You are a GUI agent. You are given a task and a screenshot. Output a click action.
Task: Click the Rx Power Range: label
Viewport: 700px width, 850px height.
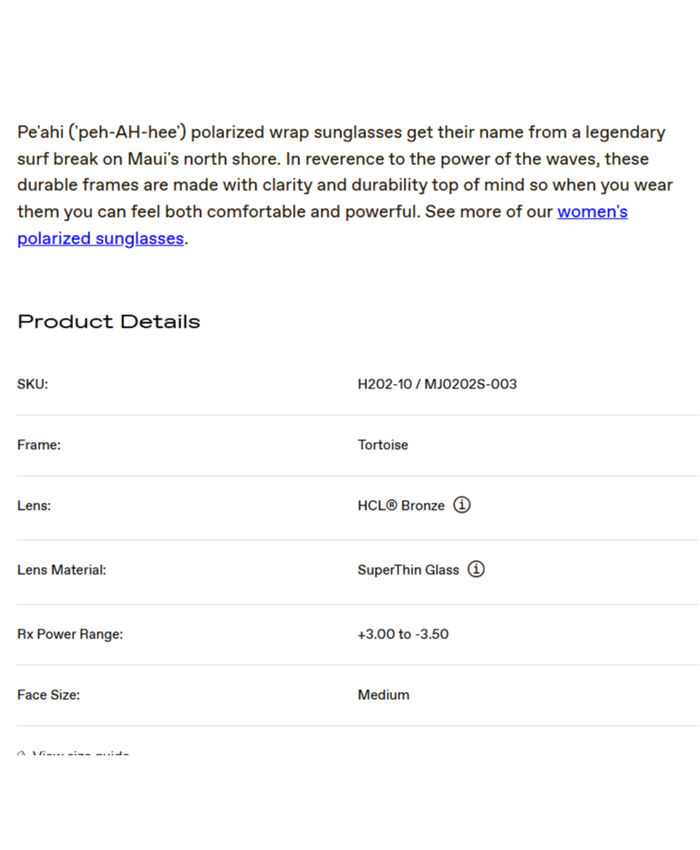(70, 634)
